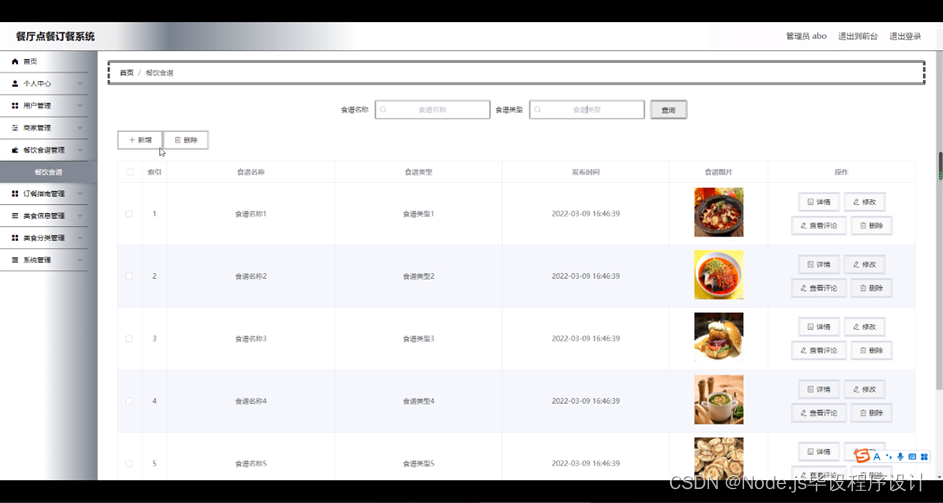This screenshot has width=943, height=503.
Task: Click the A language mode icon in Sogou toolbar
Action: pos(877,457)
